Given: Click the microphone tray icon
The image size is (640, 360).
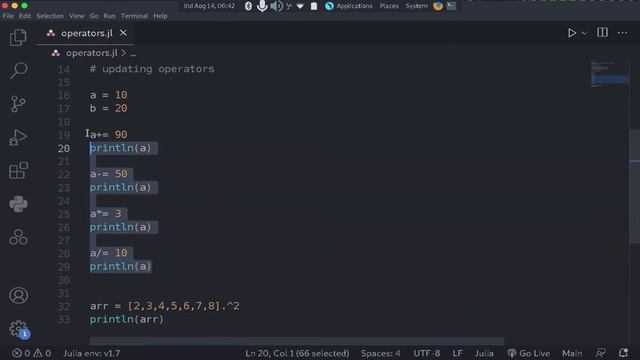Looking at the screenshot, I should click(x=262, y=6).
